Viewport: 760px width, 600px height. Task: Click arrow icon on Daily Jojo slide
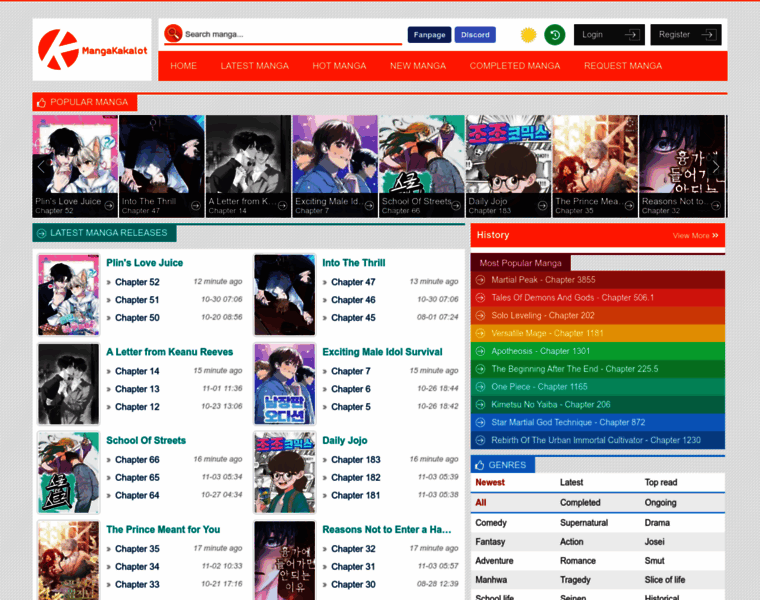[542, 205]
